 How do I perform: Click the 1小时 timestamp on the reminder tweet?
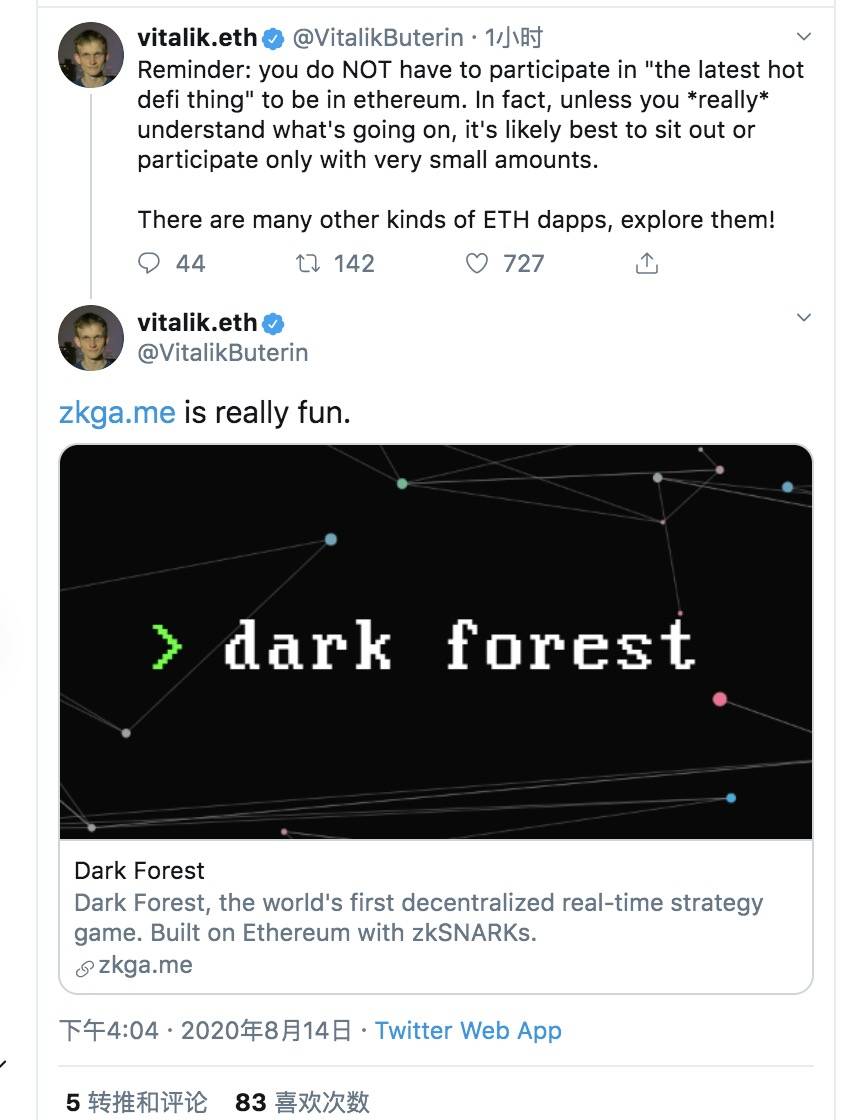514,38
